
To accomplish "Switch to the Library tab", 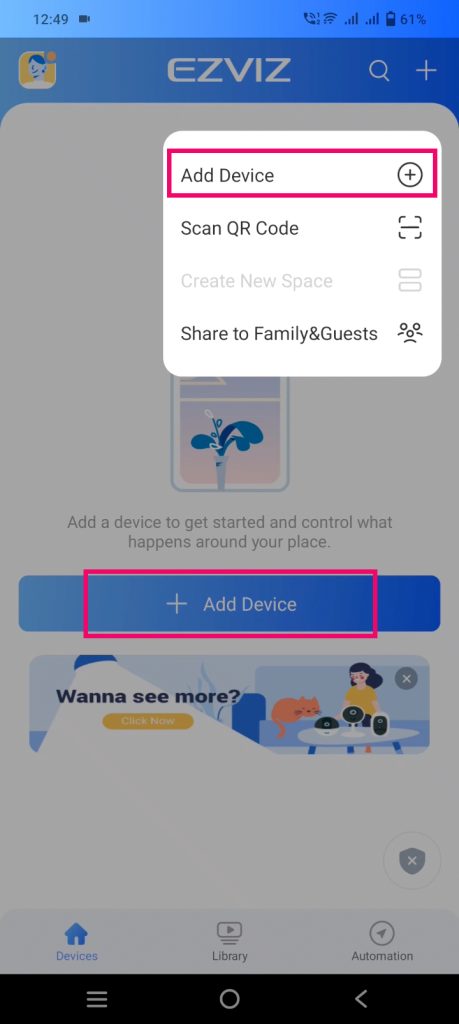I will tap(229, 941).
